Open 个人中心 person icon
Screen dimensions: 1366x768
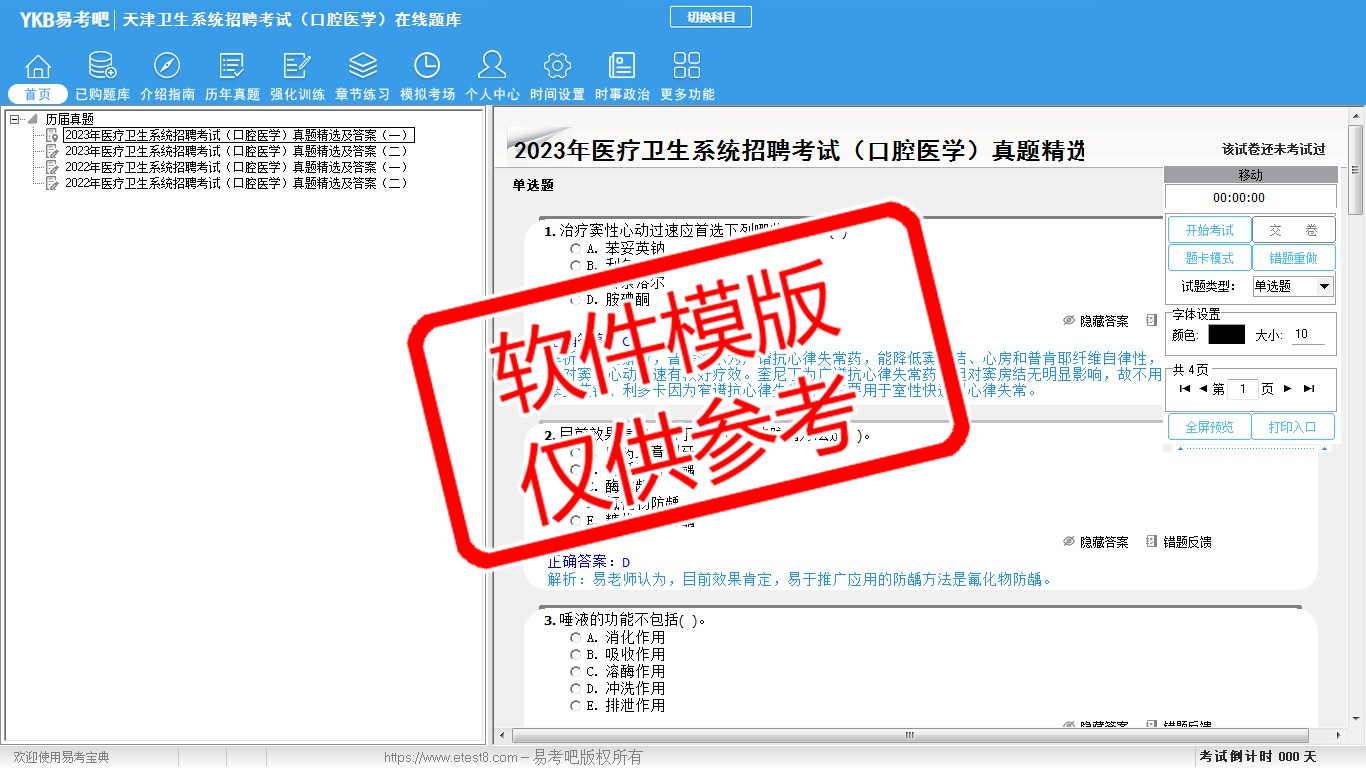[492, 66]
